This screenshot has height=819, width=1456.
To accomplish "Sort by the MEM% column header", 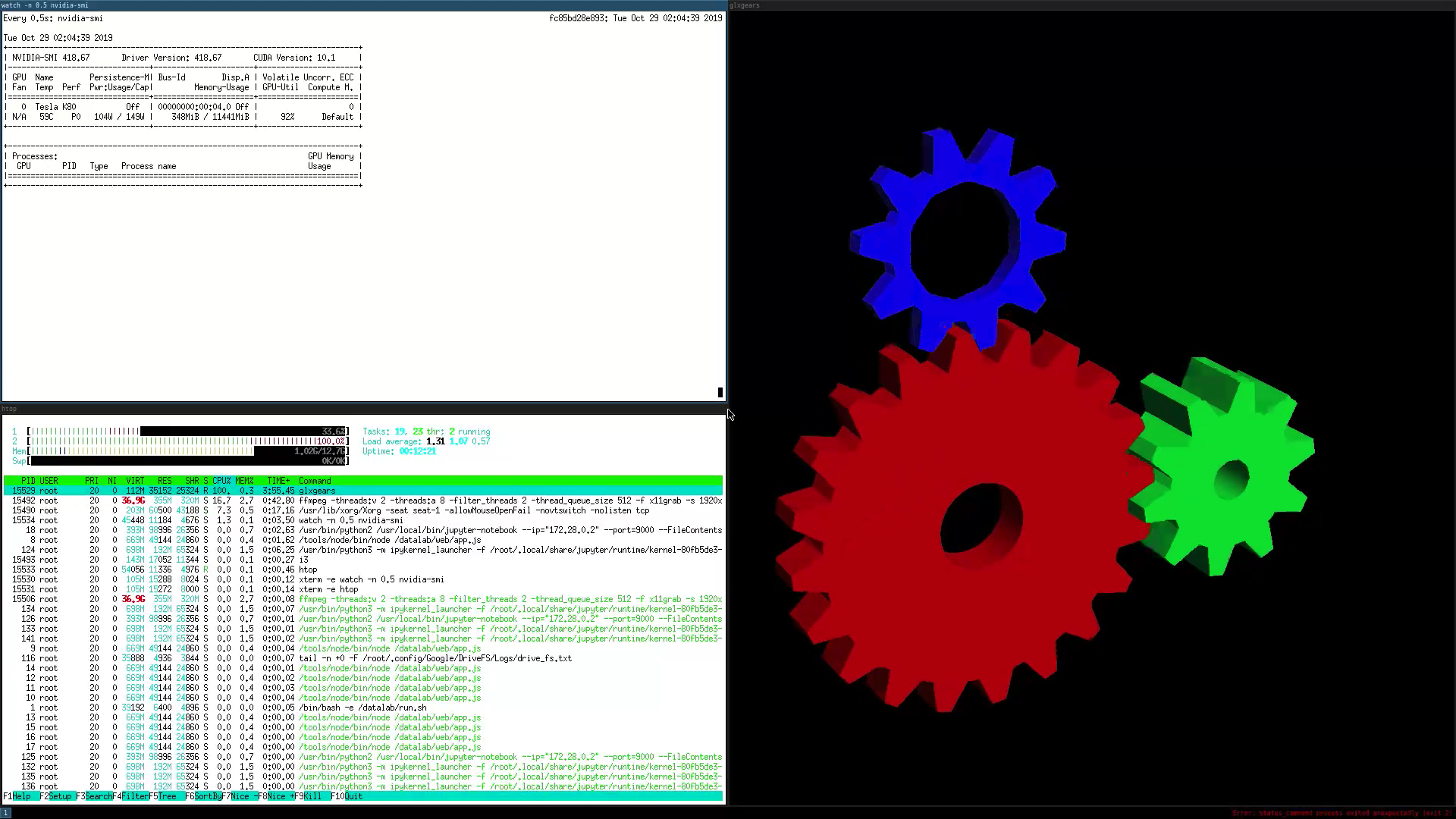I will [244, 481].
